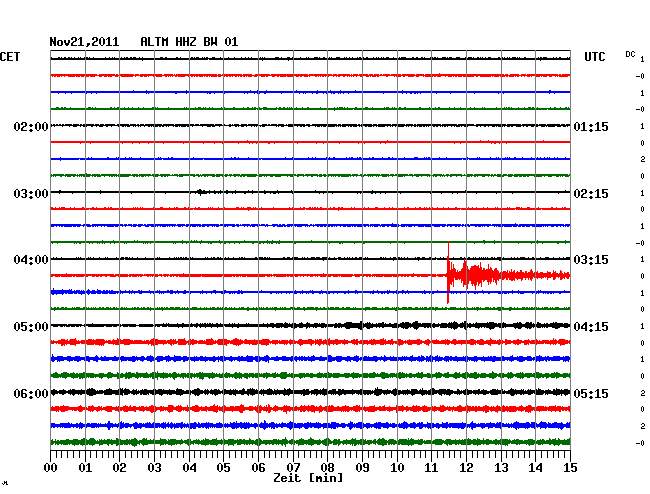This screenshot has width=650, height=494.
Task: Select the station title ALTM HHZ BW 01
Action: [x=189, y=42]
